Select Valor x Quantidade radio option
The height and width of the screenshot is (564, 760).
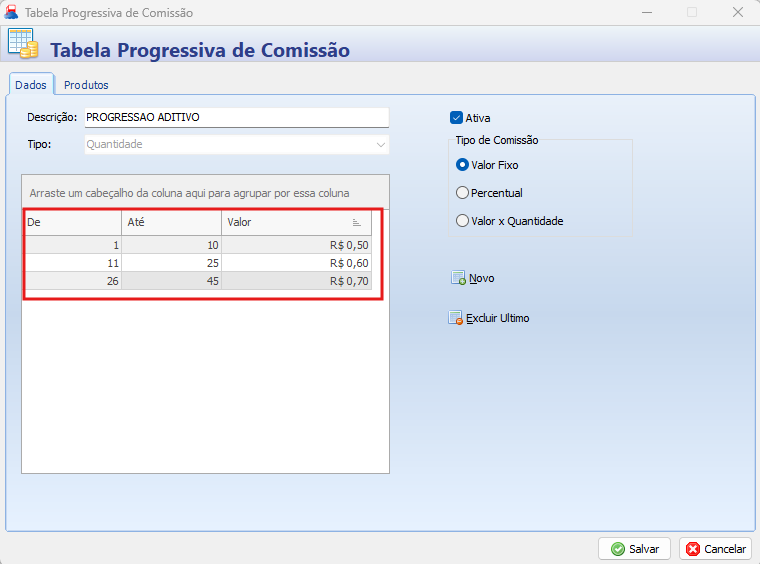pos(462,221)
